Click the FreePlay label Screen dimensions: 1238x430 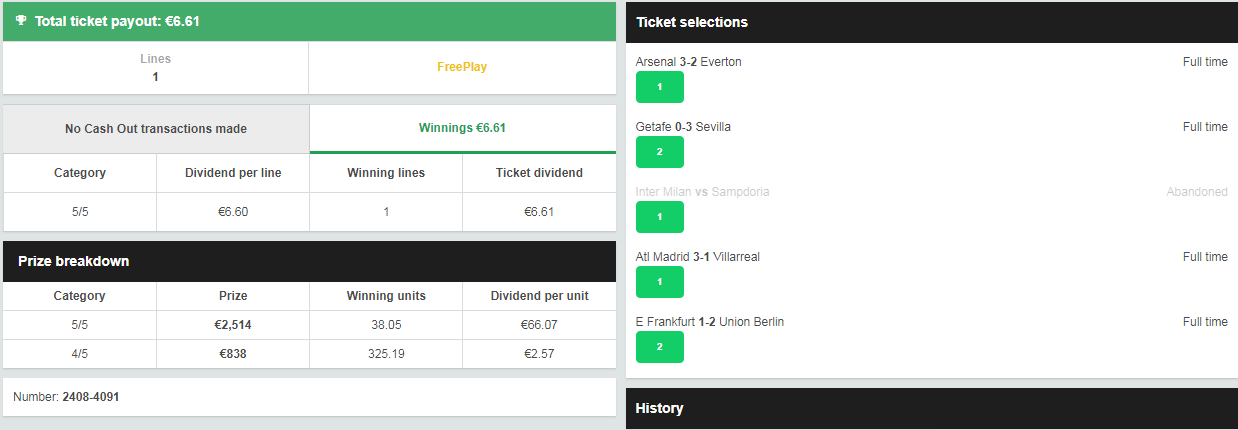pos(462,67)
